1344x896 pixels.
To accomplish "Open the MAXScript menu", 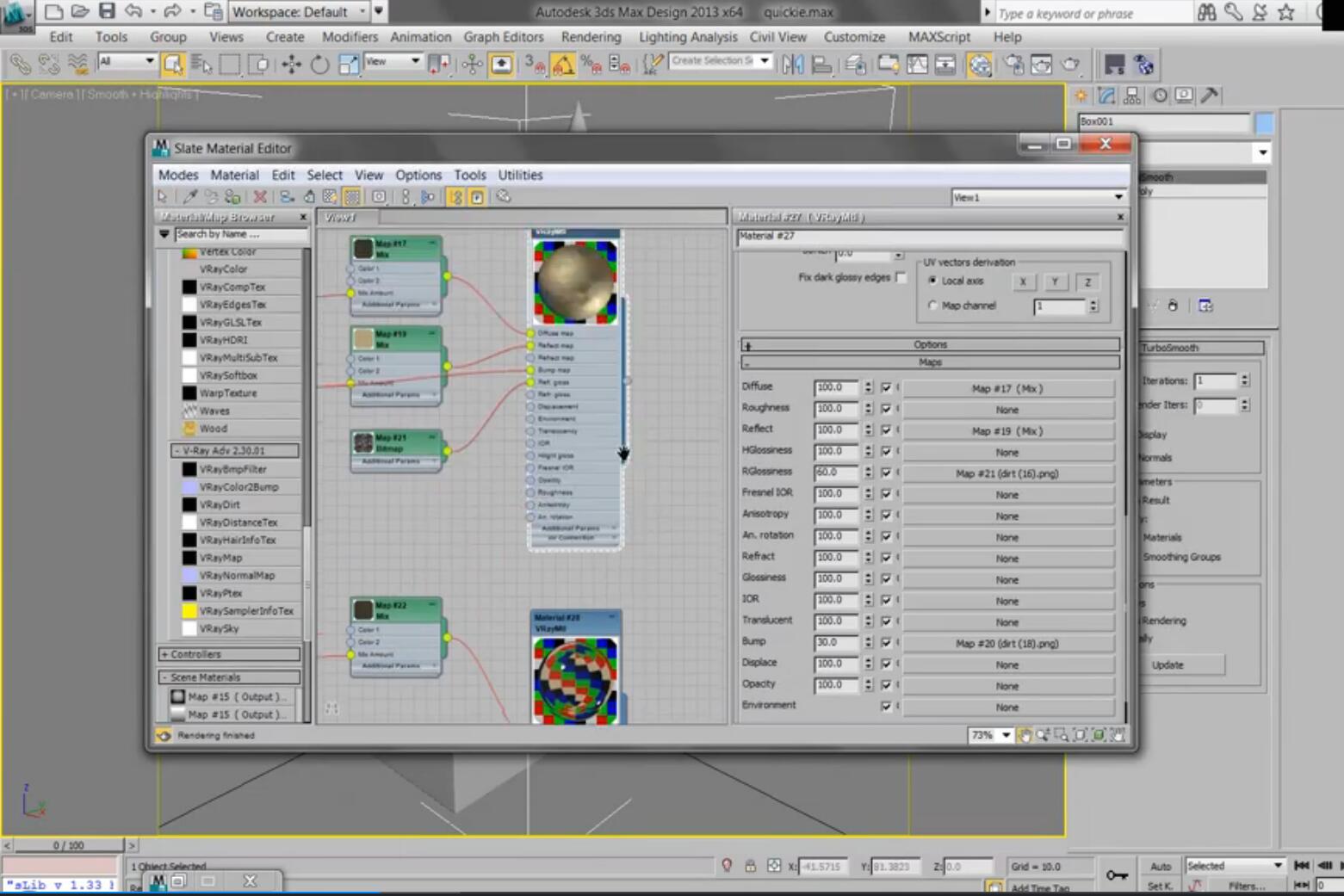I will [x=939, y=37].
